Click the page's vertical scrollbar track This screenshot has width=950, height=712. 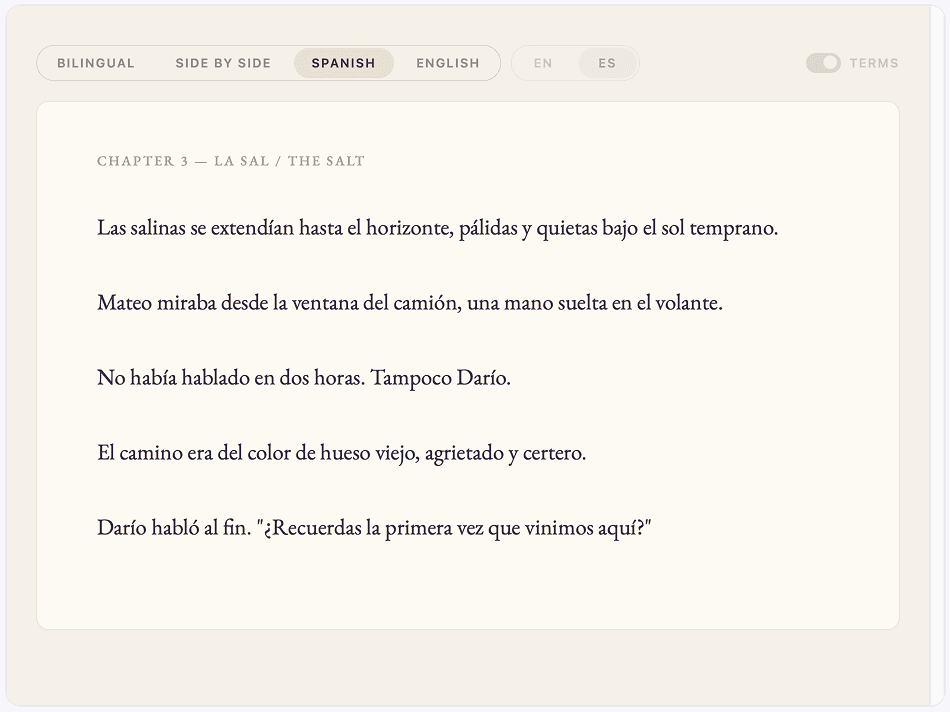tap(937, 356)
